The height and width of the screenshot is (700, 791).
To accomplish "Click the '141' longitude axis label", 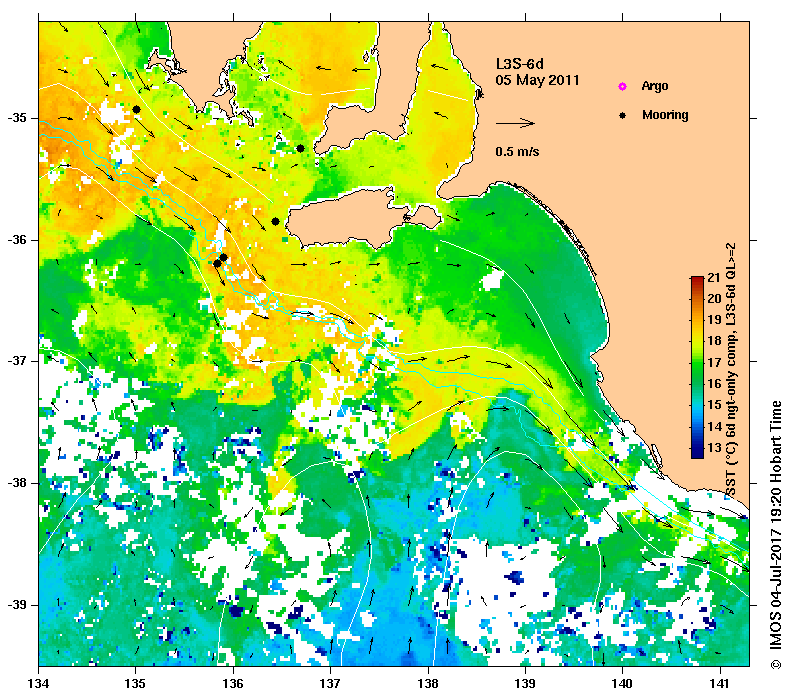I will coord(720,684).
